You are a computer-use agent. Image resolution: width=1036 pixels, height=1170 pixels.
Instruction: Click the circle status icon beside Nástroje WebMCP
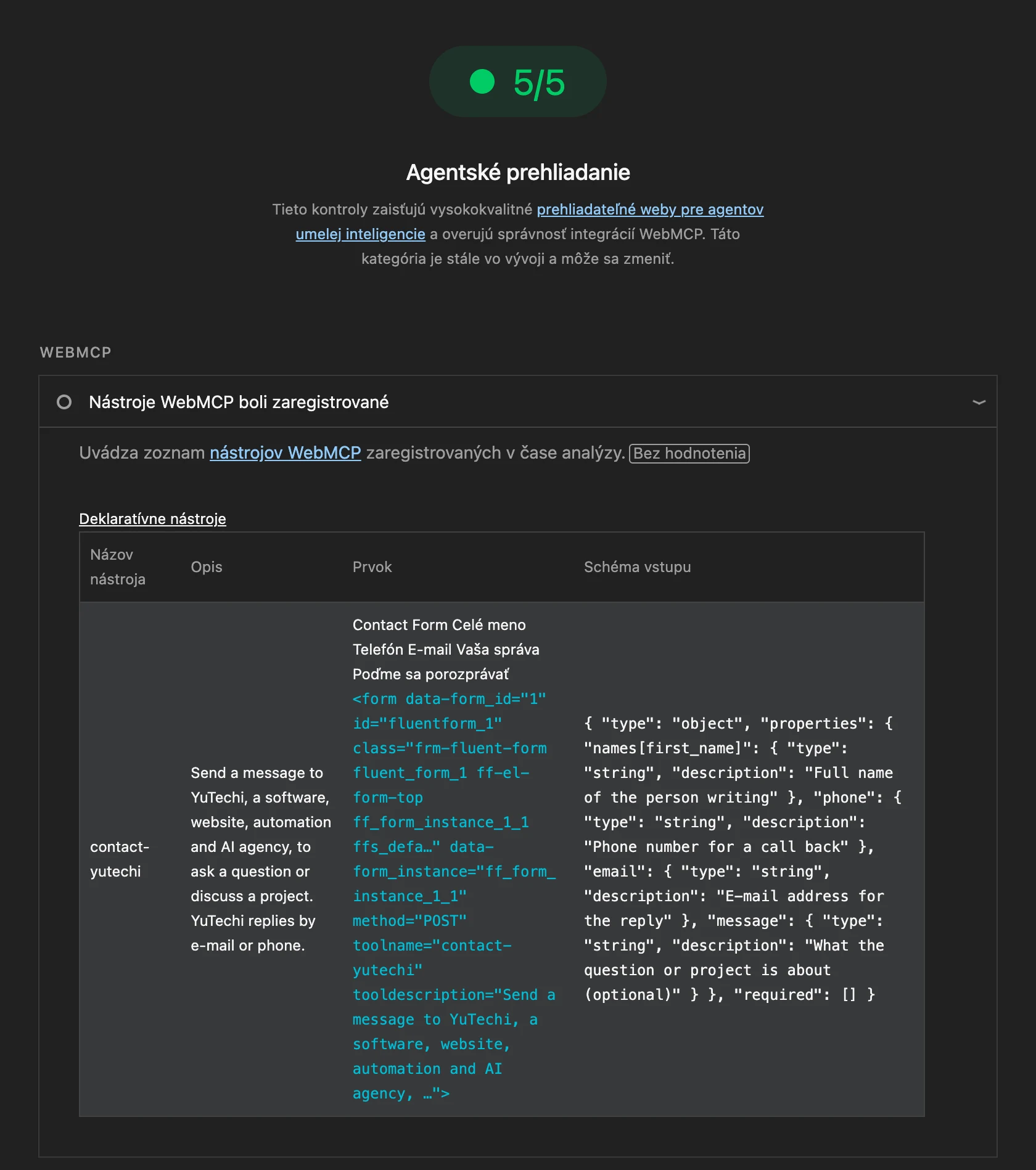click(x=64, y=402)
